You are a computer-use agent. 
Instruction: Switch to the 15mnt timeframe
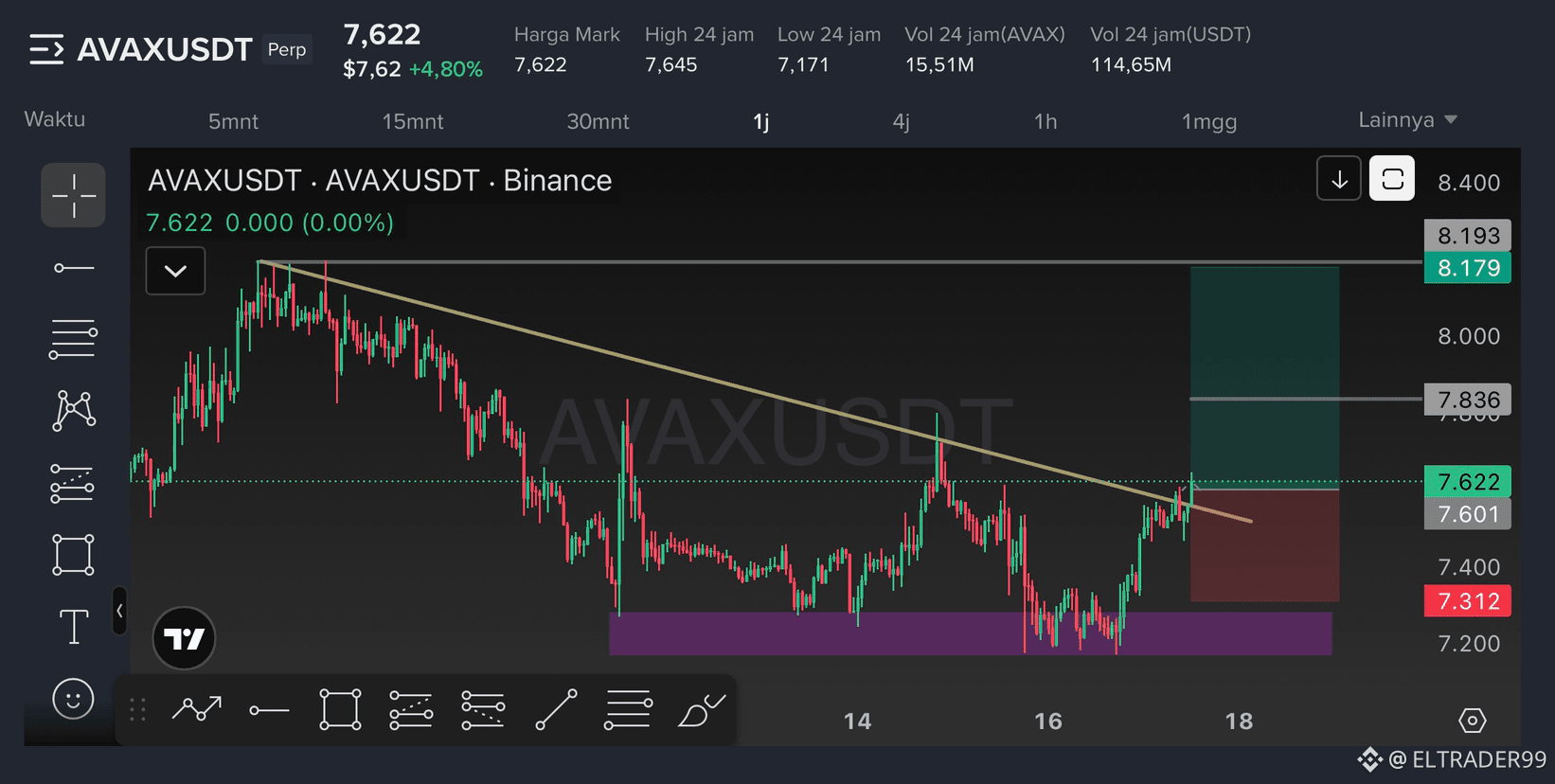coord(413,121)
